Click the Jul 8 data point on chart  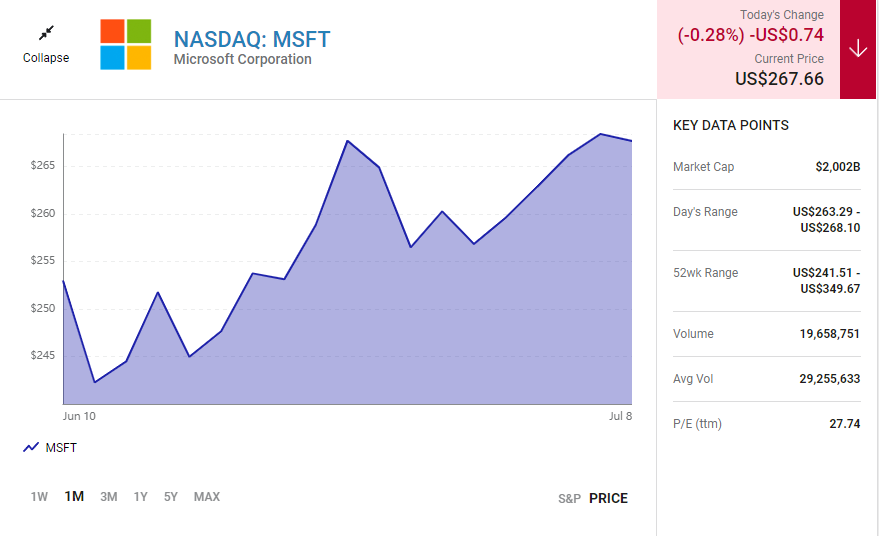click(631, 141)
